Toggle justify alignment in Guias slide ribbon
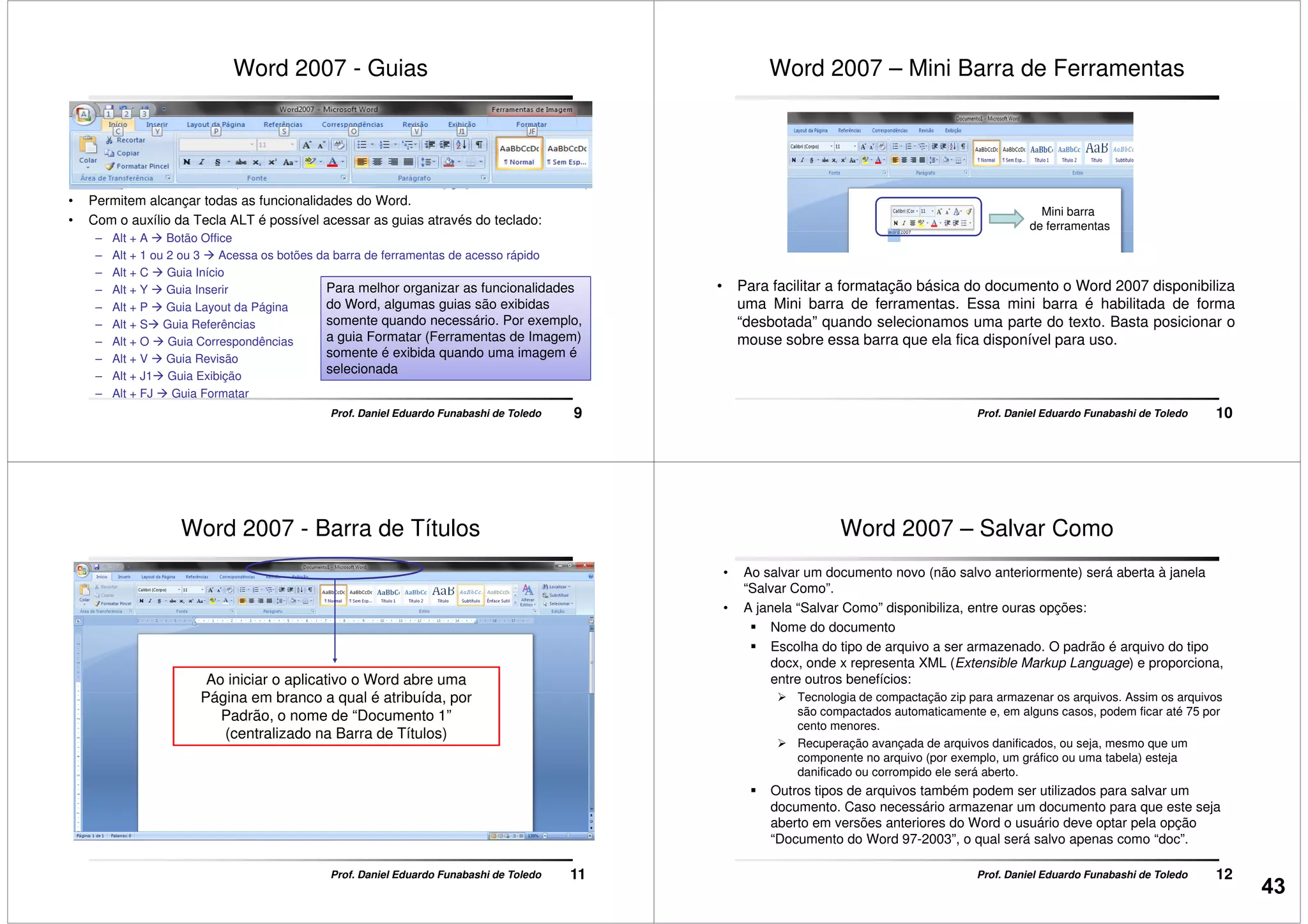 click(408, 162)
